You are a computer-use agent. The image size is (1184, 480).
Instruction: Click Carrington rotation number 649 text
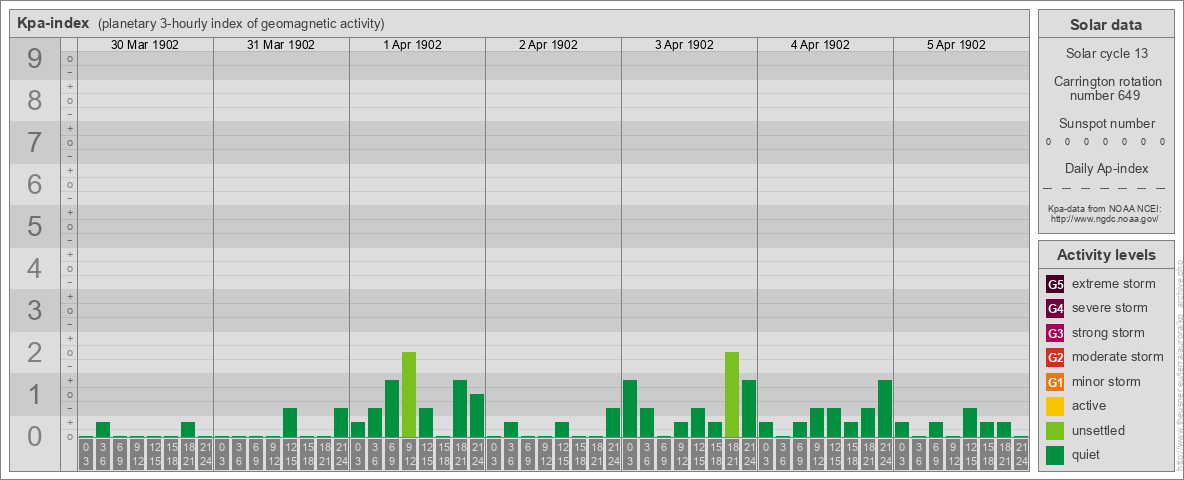pyautogui.click(x=1106, y=88)
